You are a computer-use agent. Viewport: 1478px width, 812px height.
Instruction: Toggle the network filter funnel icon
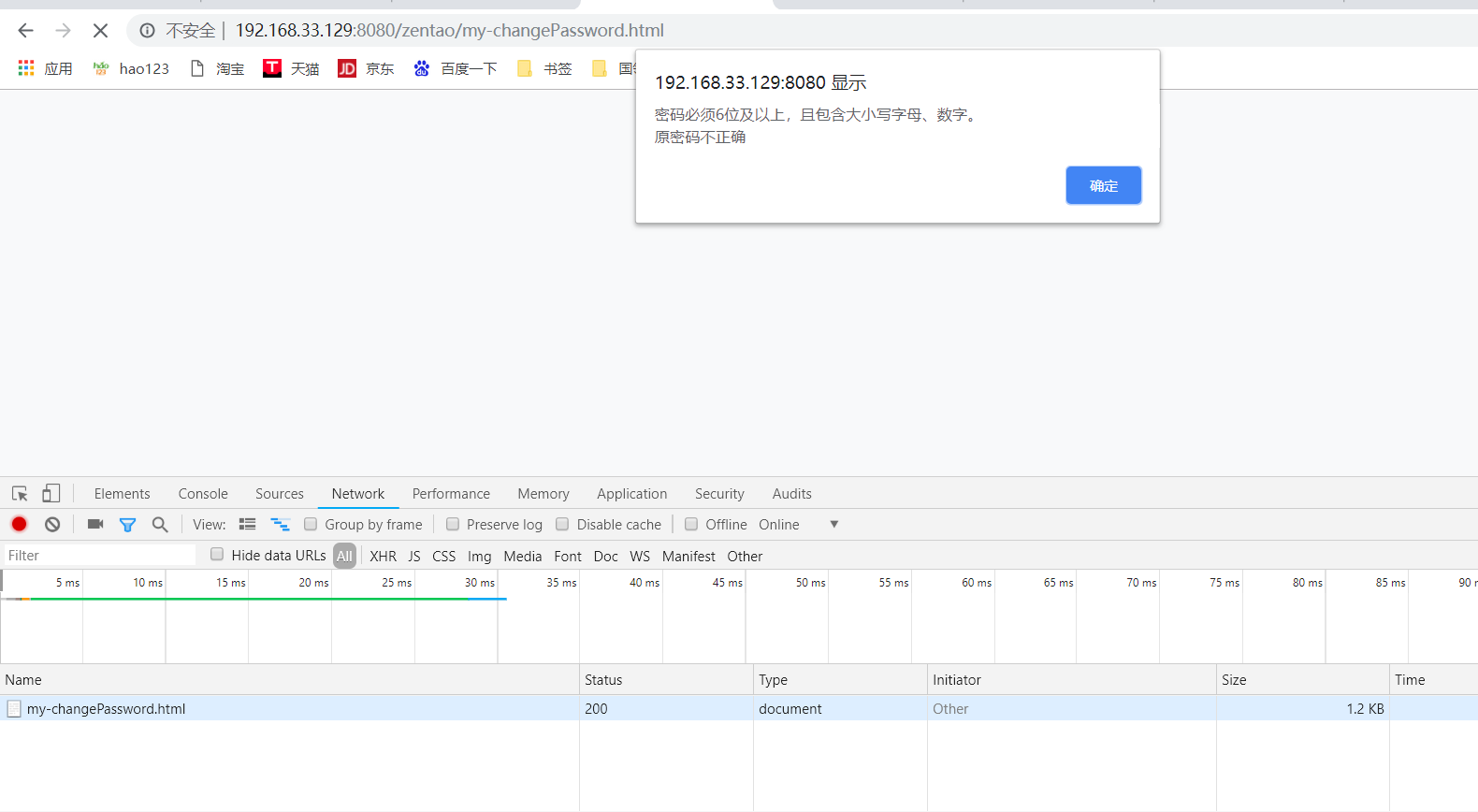[x=127, y=525]
